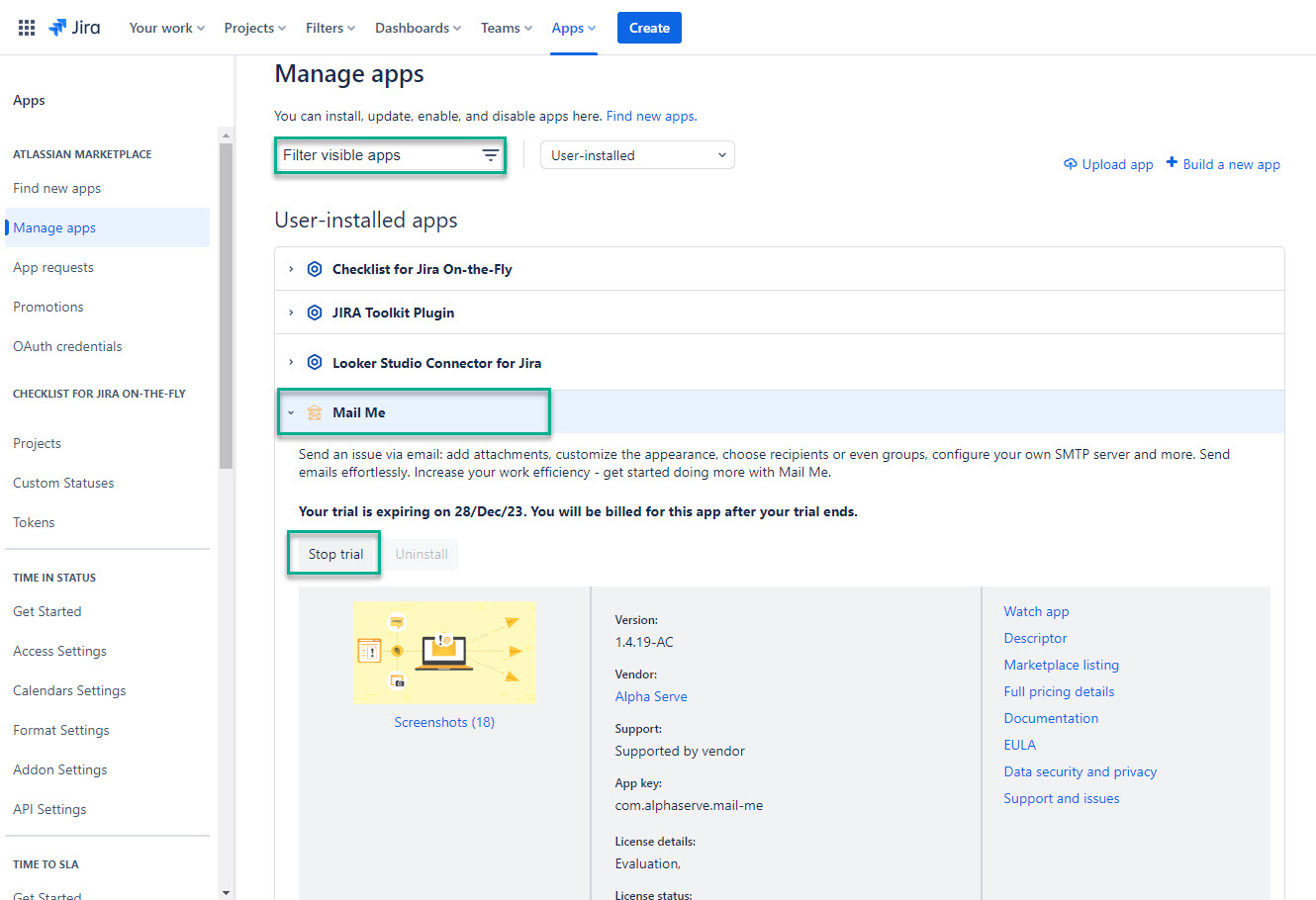
Task: Click the Create button
Action: [649, 28]
